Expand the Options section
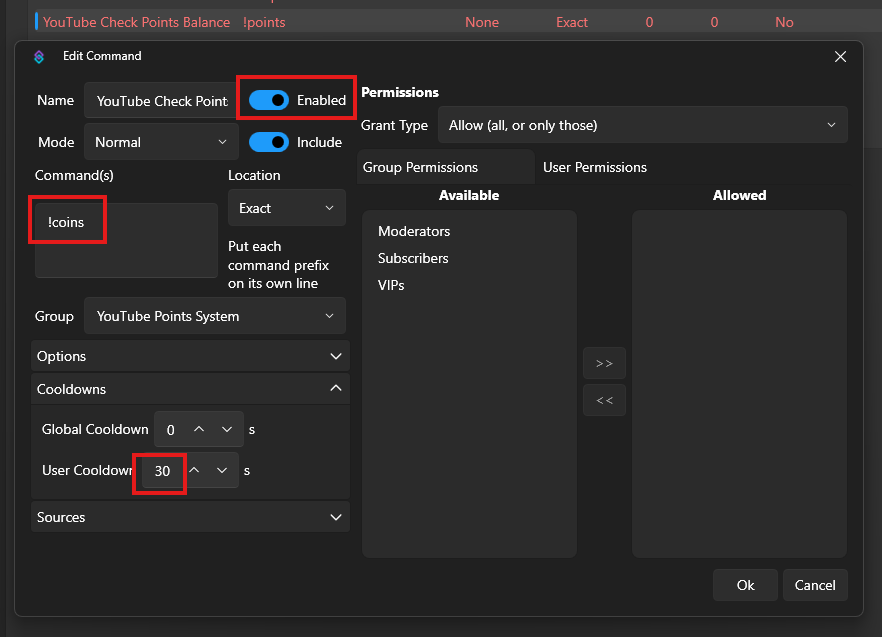Screen dimensions: 882x637 [x=190, y=356]
